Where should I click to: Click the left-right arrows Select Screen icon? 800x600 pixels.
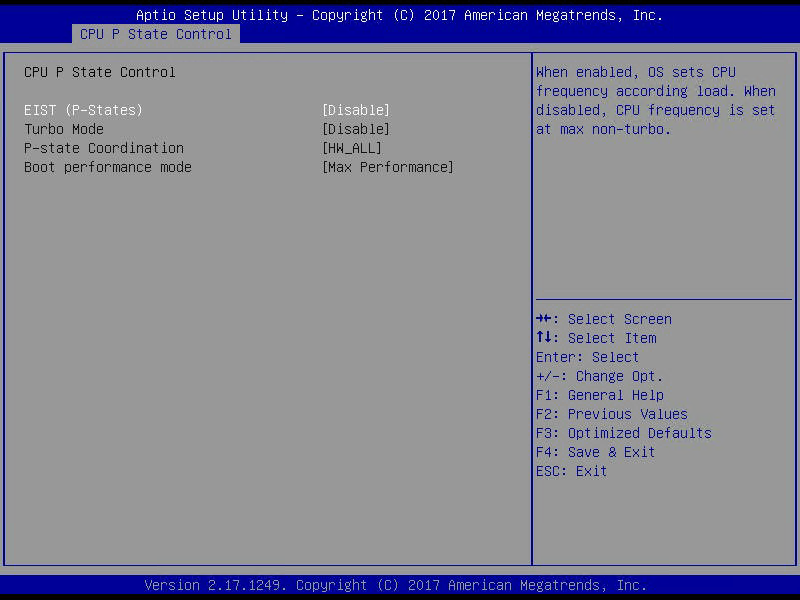544,319
